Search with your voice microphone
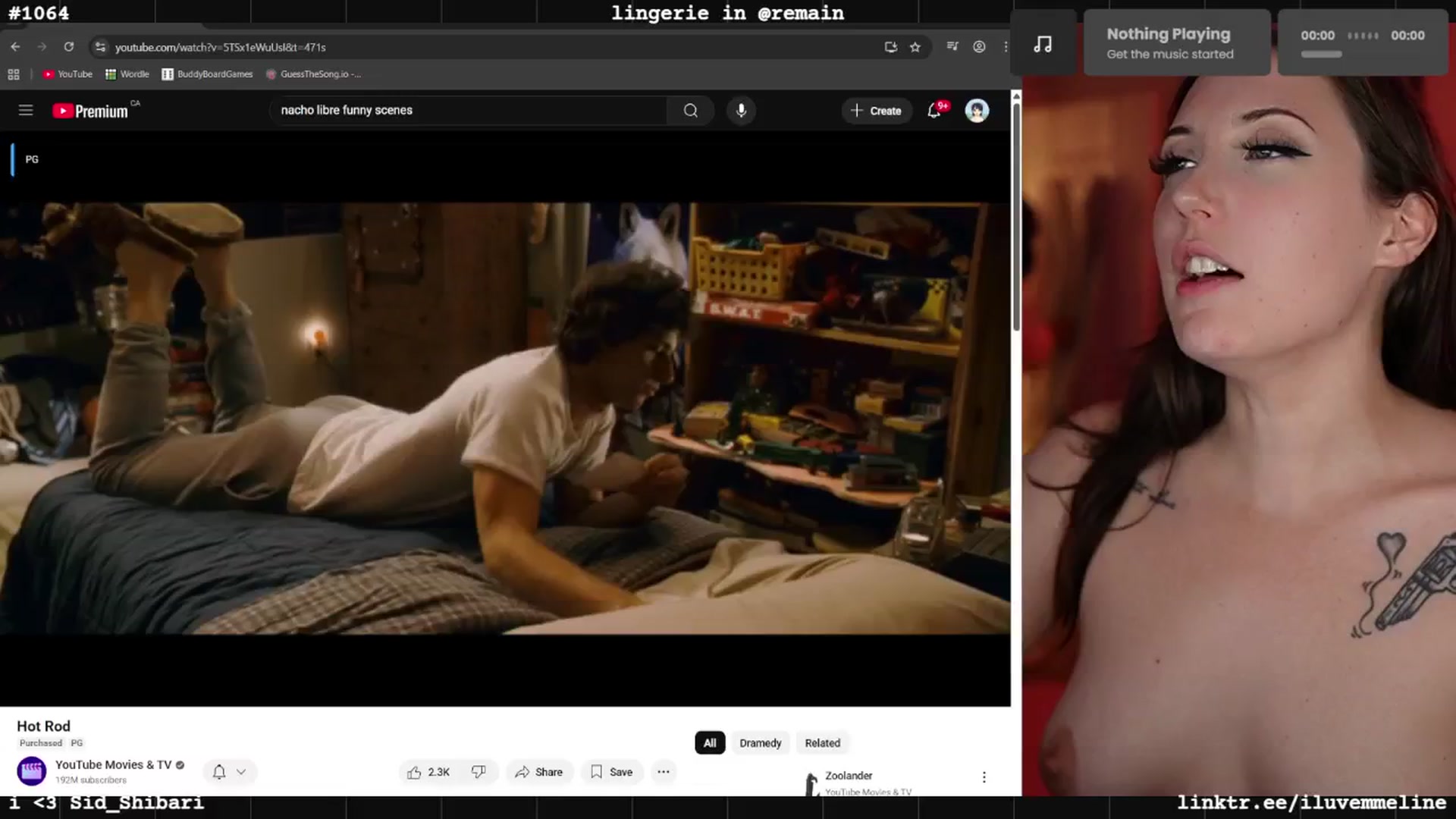Screen dimensions: 1456x819 tap(741, 111)
